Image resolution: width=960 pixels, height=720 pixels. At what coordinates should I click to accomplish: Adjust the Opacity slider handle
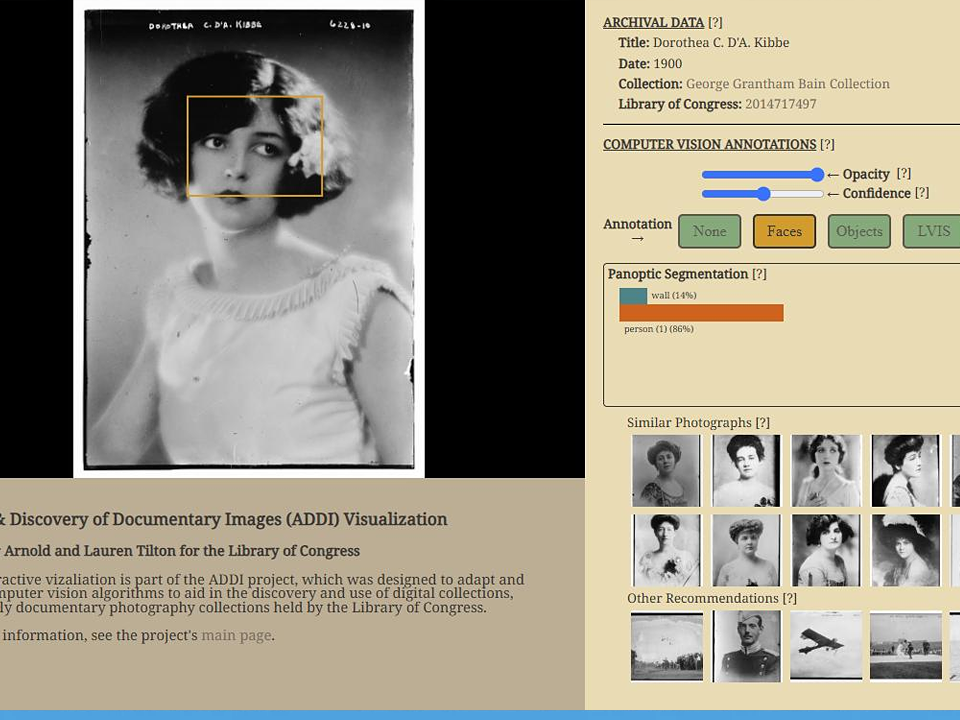pyautogui.click(x=817, y=174)
